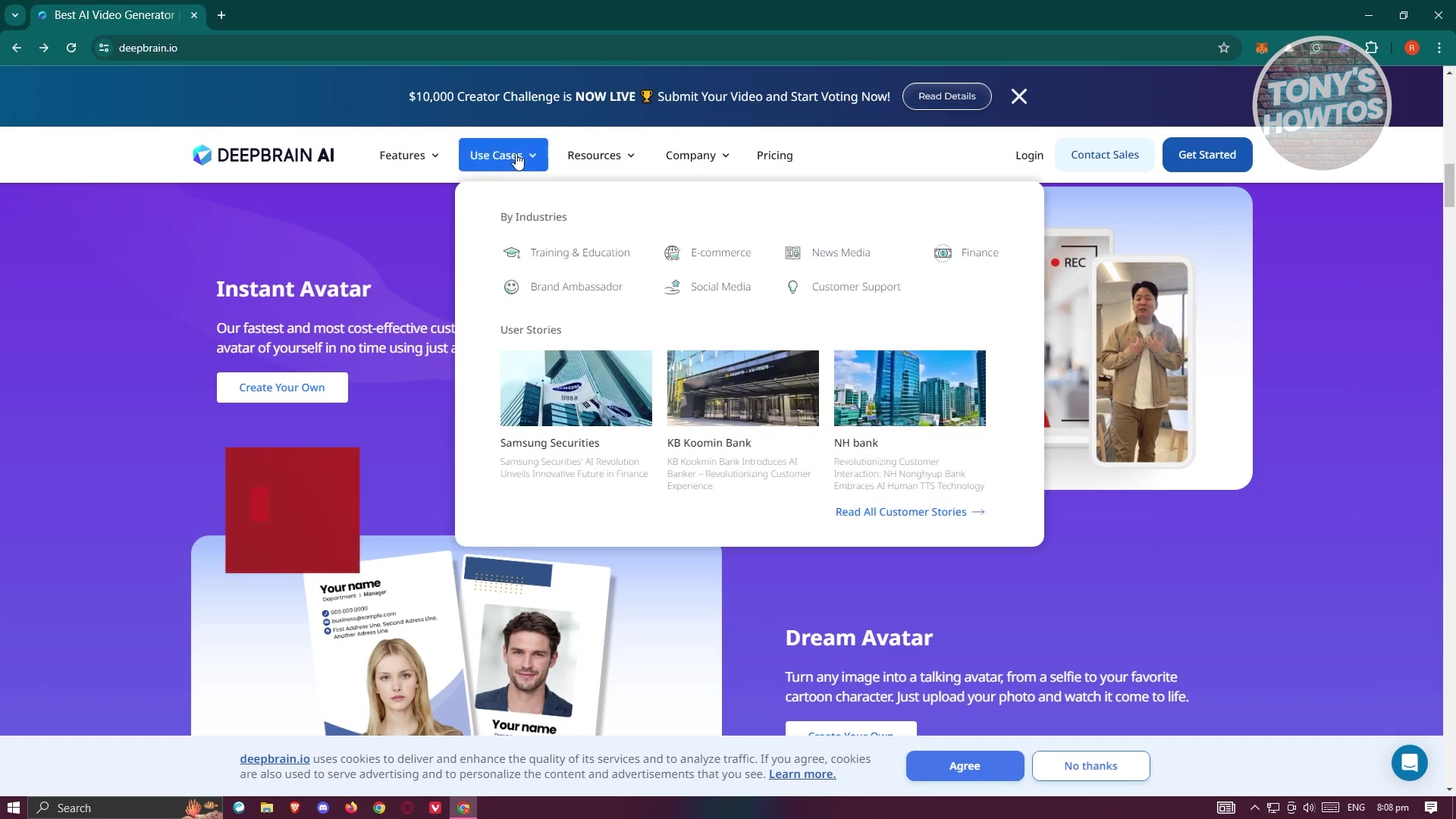Click the deepbrain.io link in cookie notice

[x=275, y=759]
